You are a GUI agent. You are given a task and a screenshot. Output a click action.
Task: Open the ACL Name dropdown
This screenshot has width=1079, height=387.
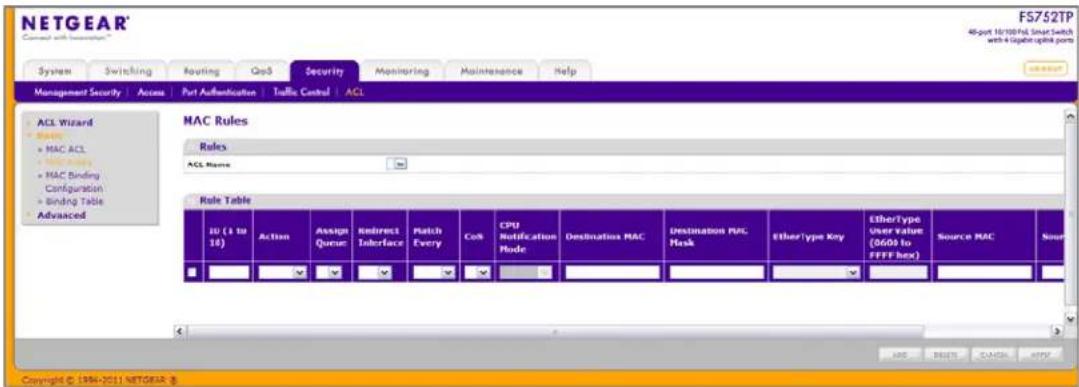[x=398, y=165]
